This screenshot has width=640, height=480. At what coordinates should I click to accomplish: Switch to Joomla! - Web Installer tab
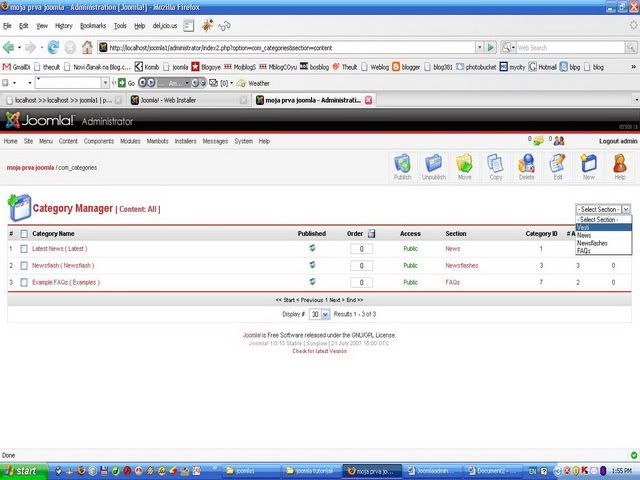[x=188, y=100]
